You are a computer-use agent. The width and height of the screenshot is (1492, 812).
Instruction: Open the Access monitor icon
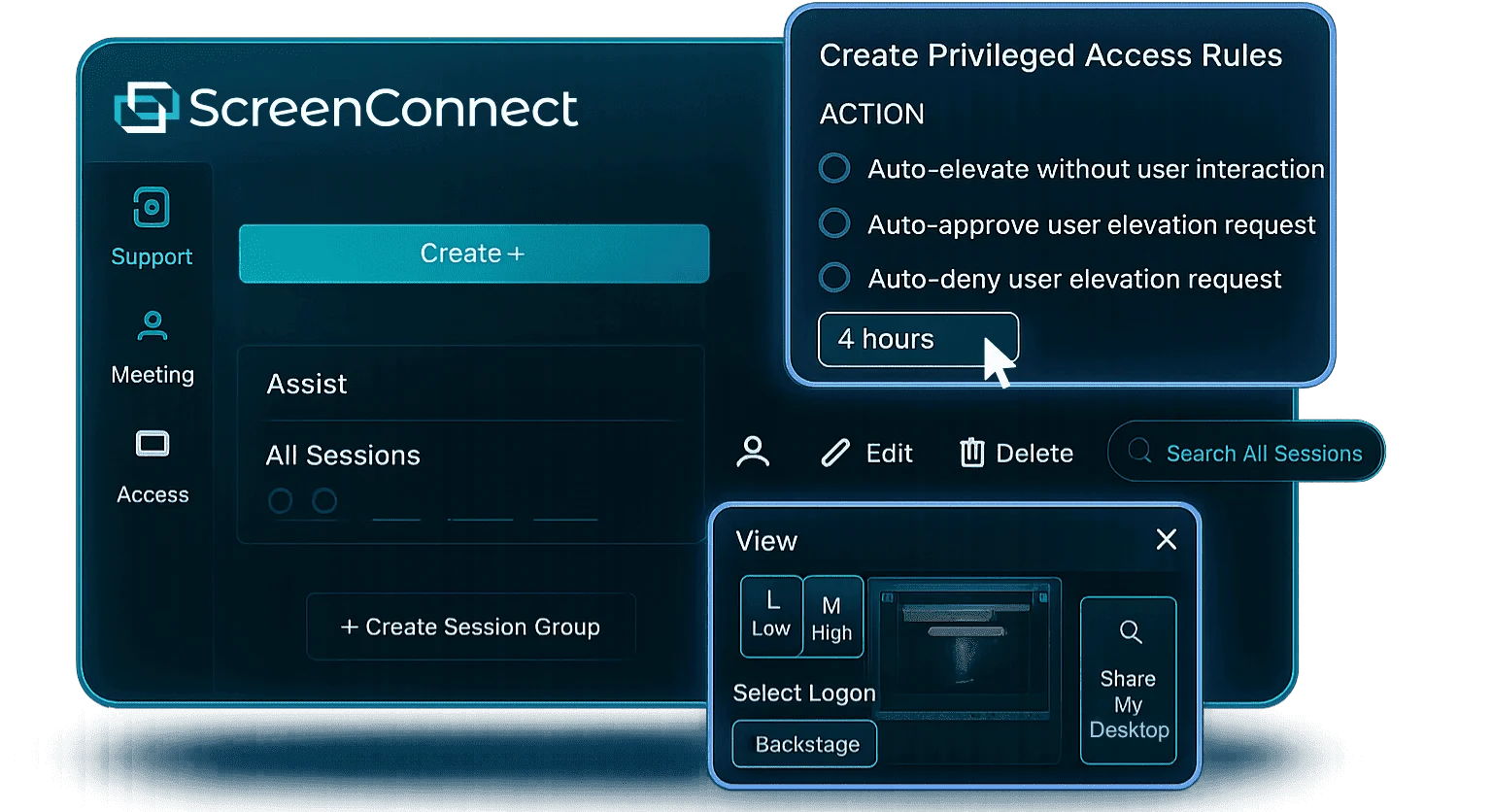(153, 445)
